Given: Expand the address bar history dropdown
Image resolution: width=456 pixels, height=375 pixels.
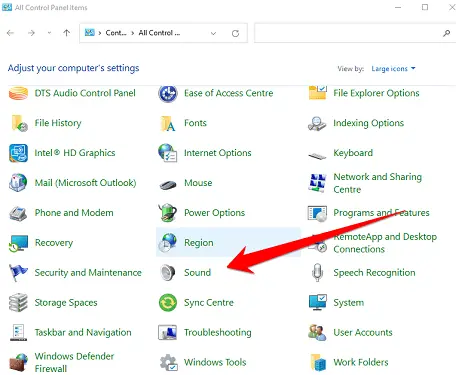Looking at the screenshot, I should [x=213, y=33].
